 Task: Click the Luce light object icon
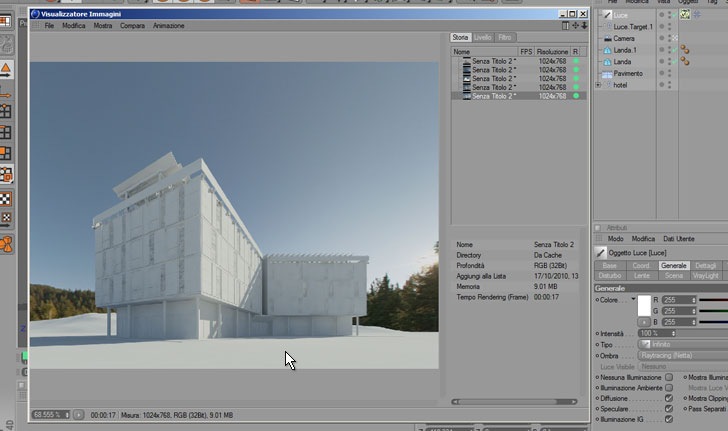click(x=607, y=15)
